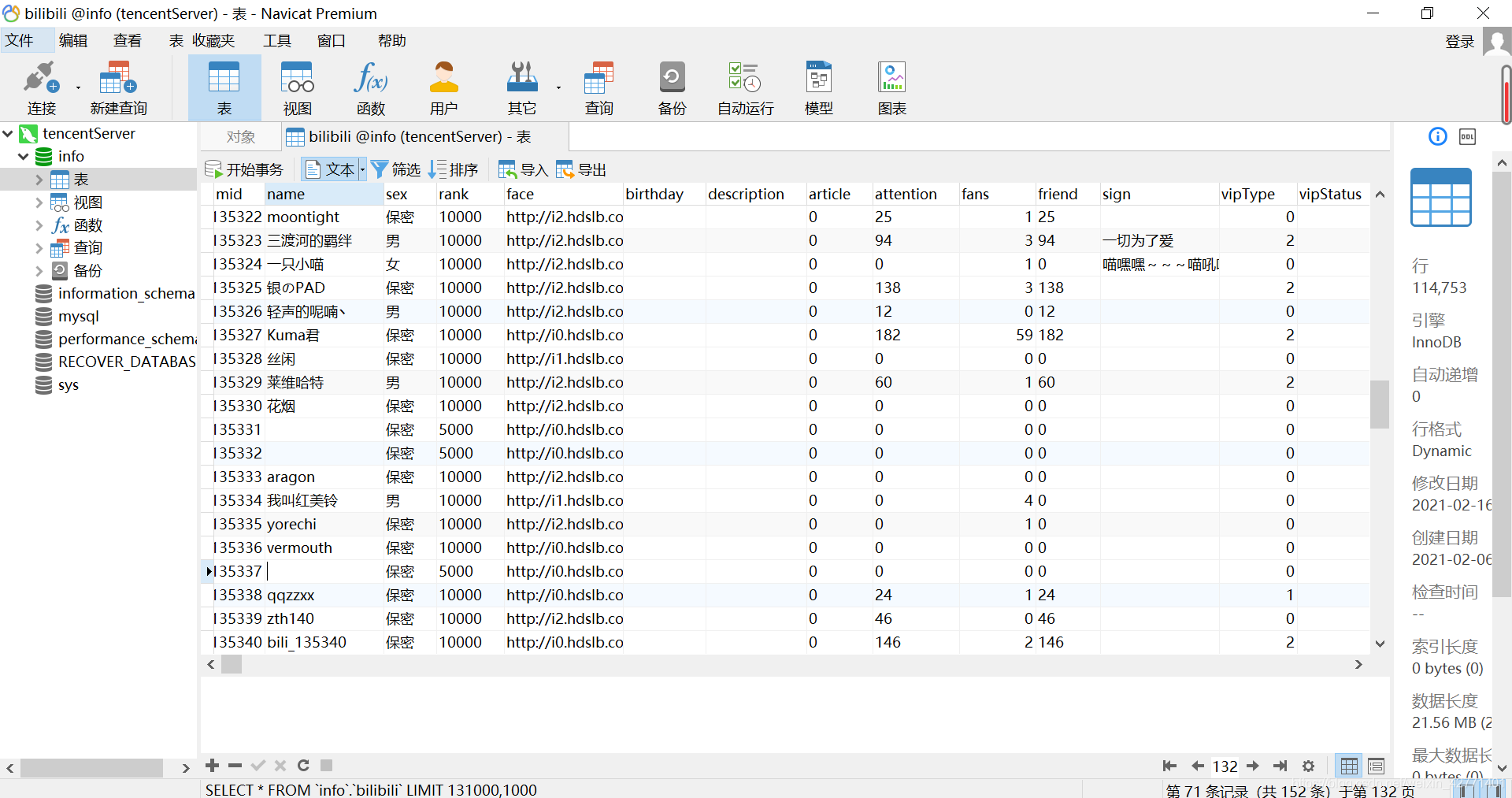Click the page number field 132
The image size is (1512, 798).
1225,766
